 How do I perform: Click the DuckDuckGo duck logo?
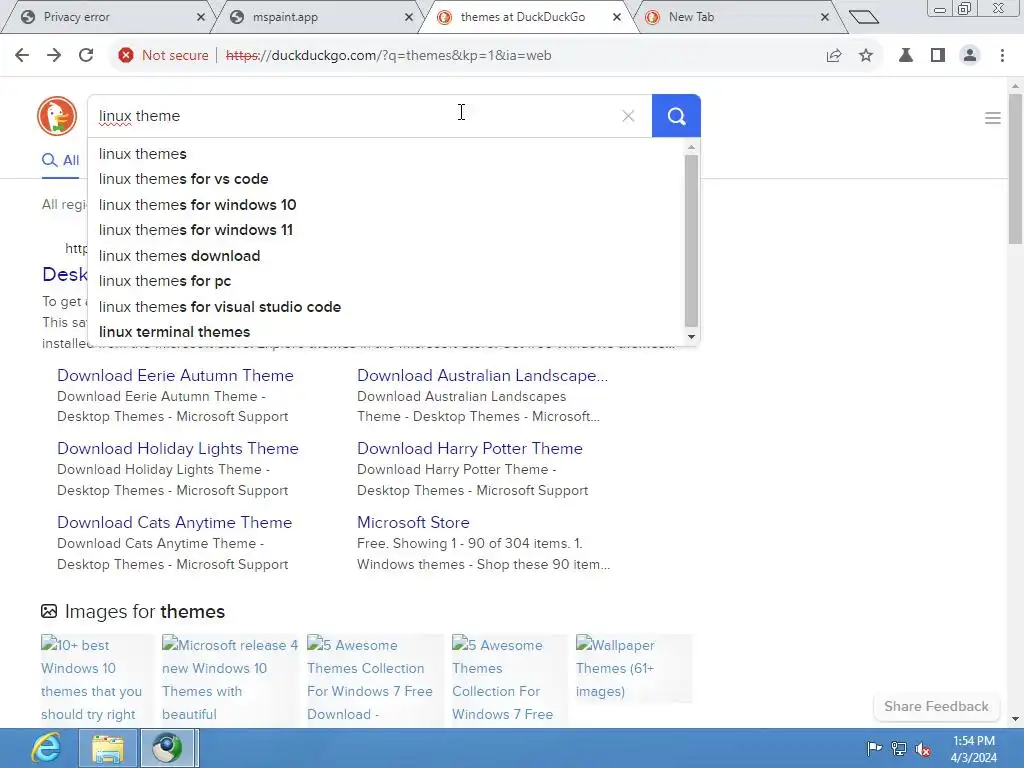[57, 116]
